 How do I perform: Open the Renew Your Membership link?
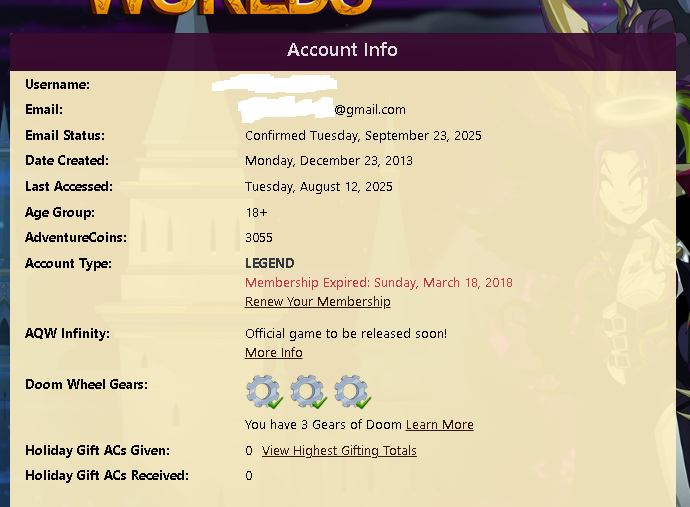tap(318, 301)
